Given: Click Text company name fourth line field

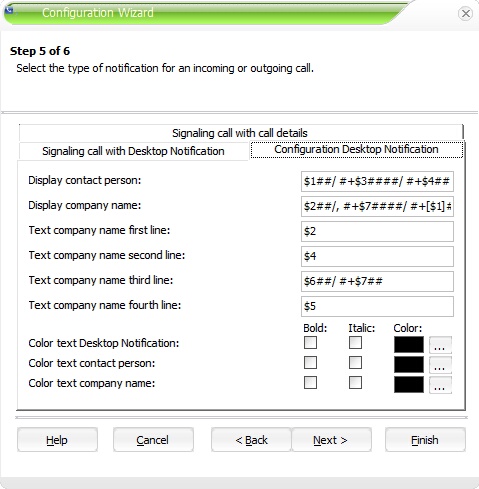Looking at the screenshot, I should tap(377, 306).
